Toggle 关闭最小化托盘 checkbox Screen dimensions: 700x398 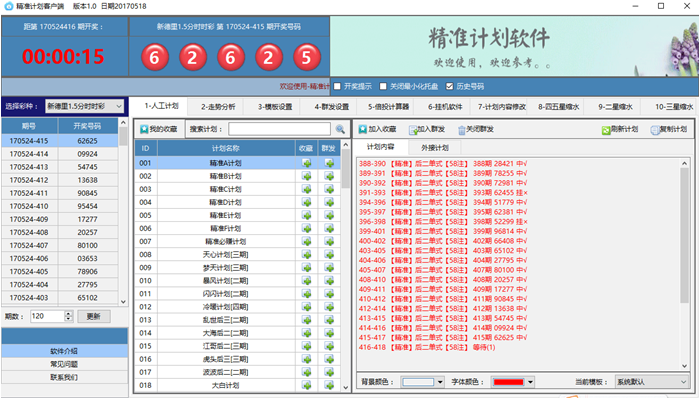point(383,86)
